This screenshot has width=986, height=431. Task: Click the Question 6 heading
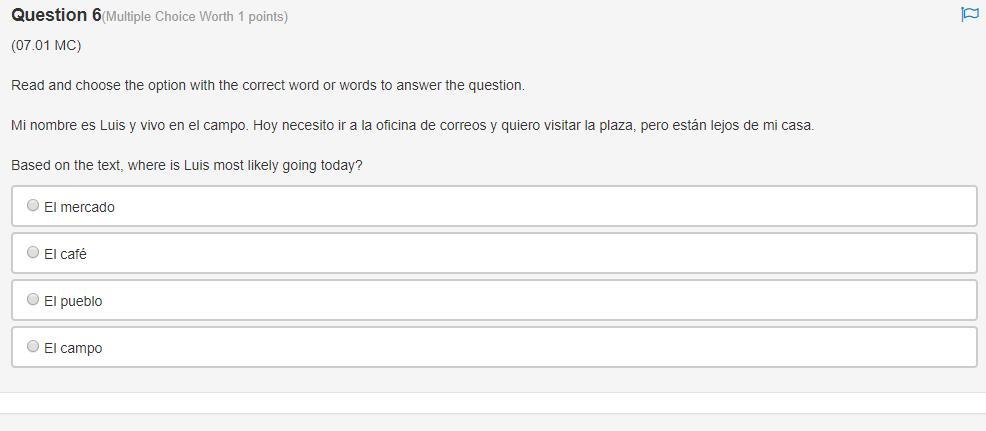click(x=56, y=15)
